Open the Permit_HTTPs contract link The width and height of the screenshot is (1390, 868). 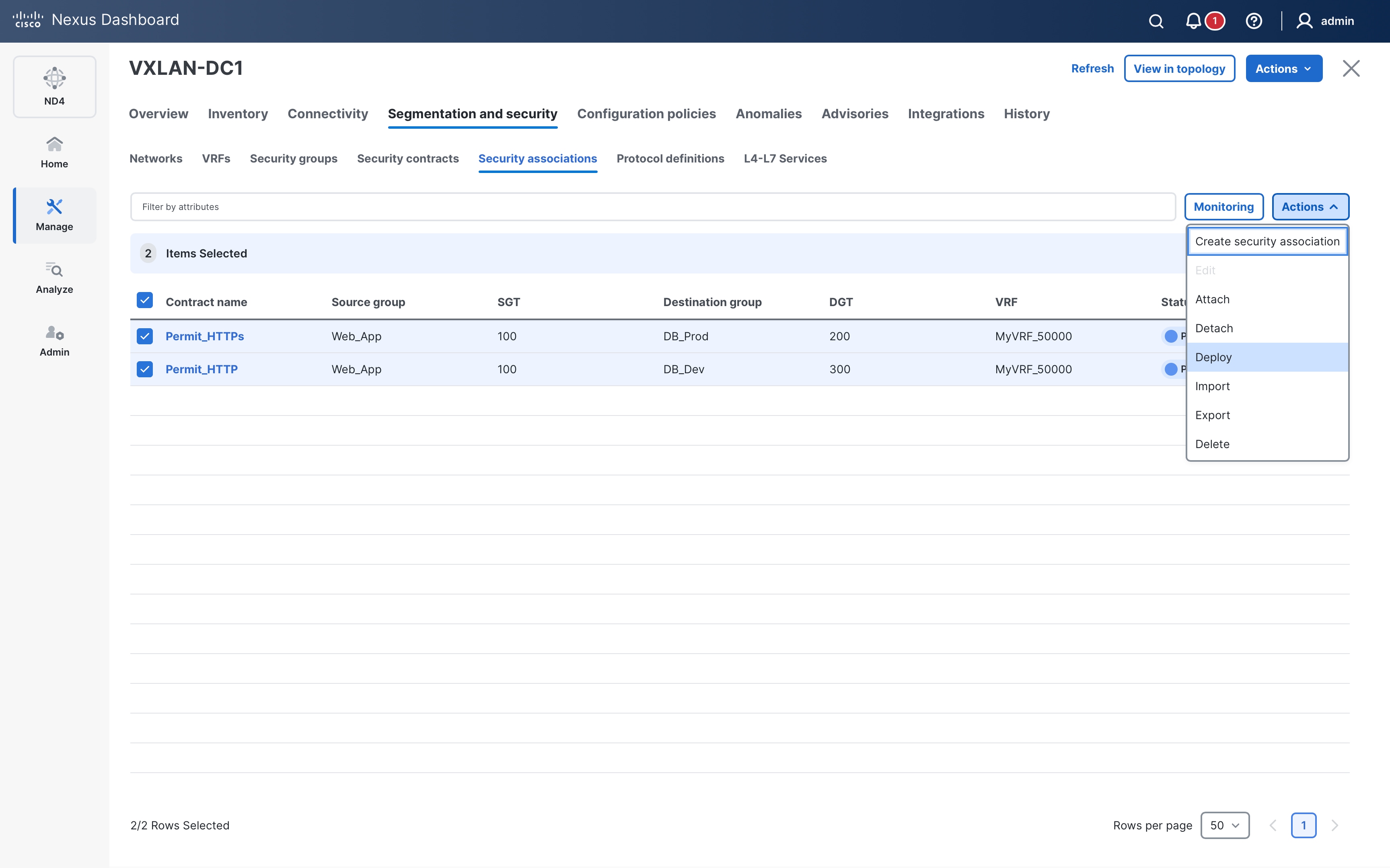(x=205, y=336)
